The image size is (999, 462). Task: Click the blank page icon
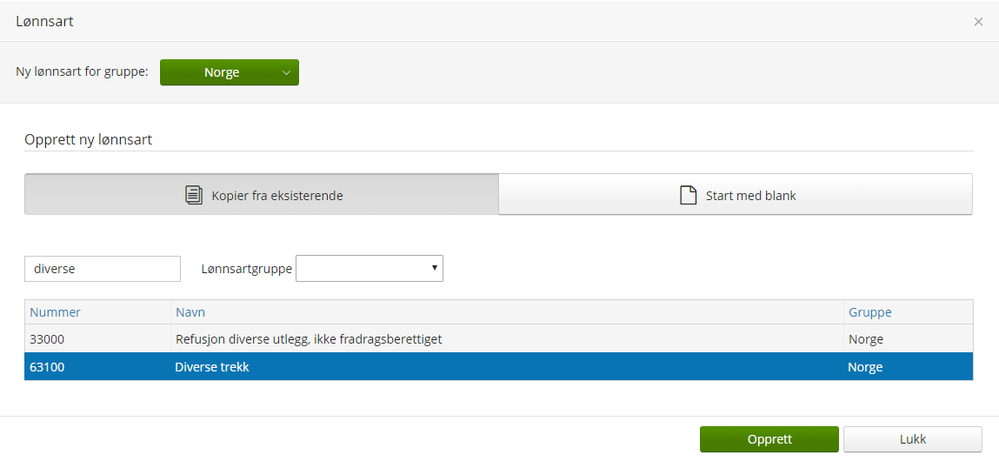click(688, 195)
